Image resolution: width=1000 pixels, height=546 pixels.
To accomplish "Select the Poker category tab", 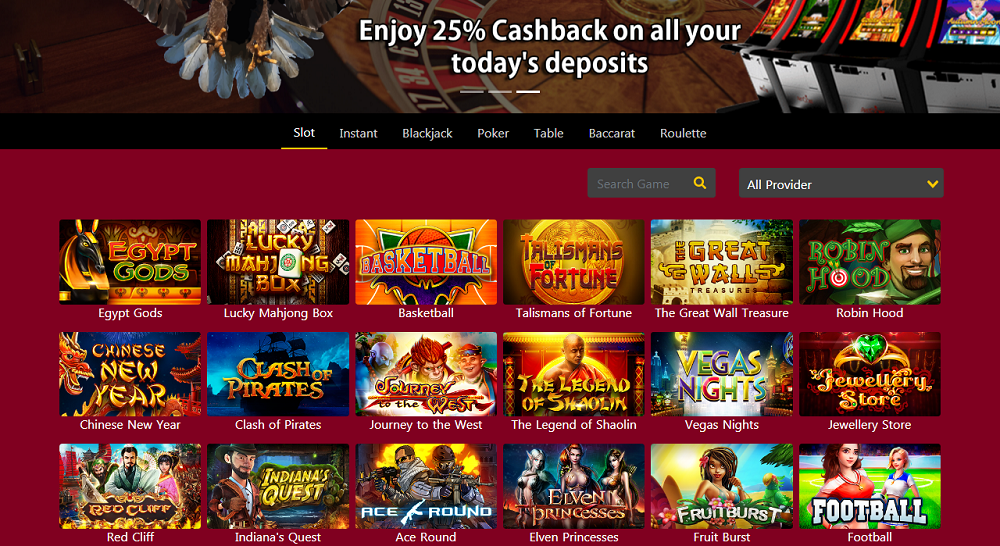I will tap(493, 133).
